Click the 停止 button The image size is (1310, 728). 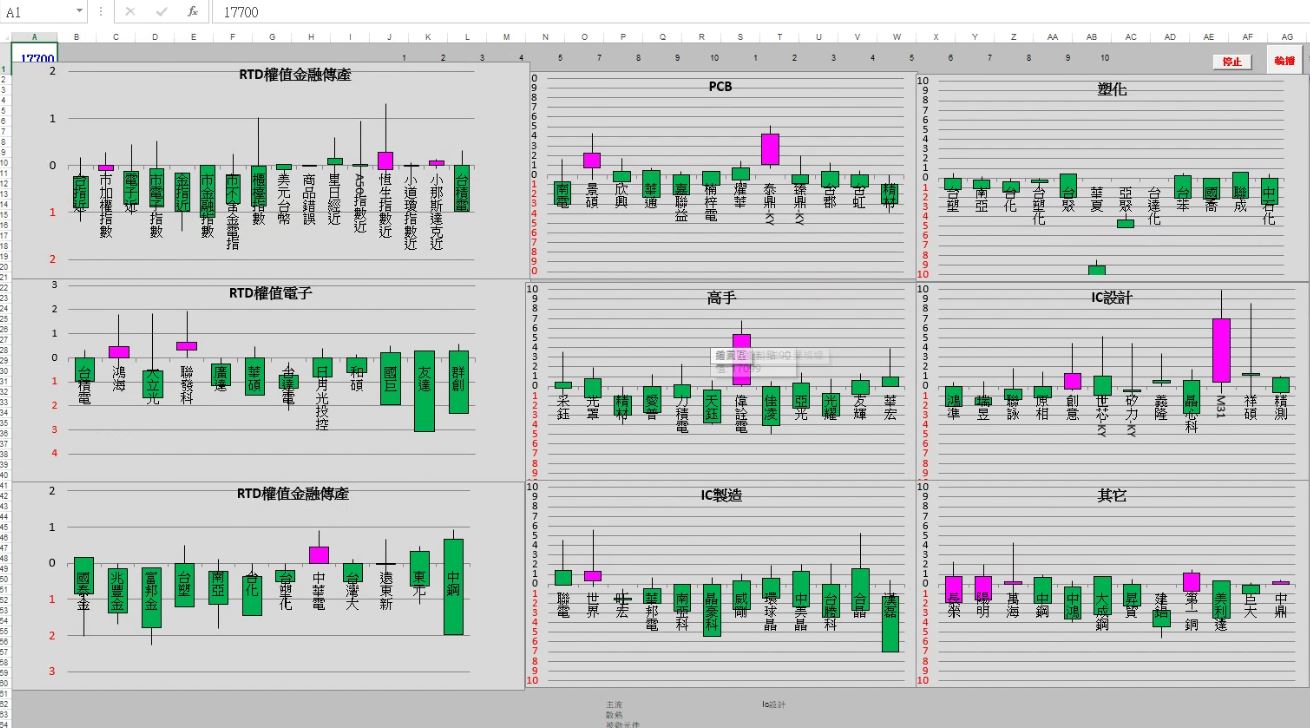1232,62
